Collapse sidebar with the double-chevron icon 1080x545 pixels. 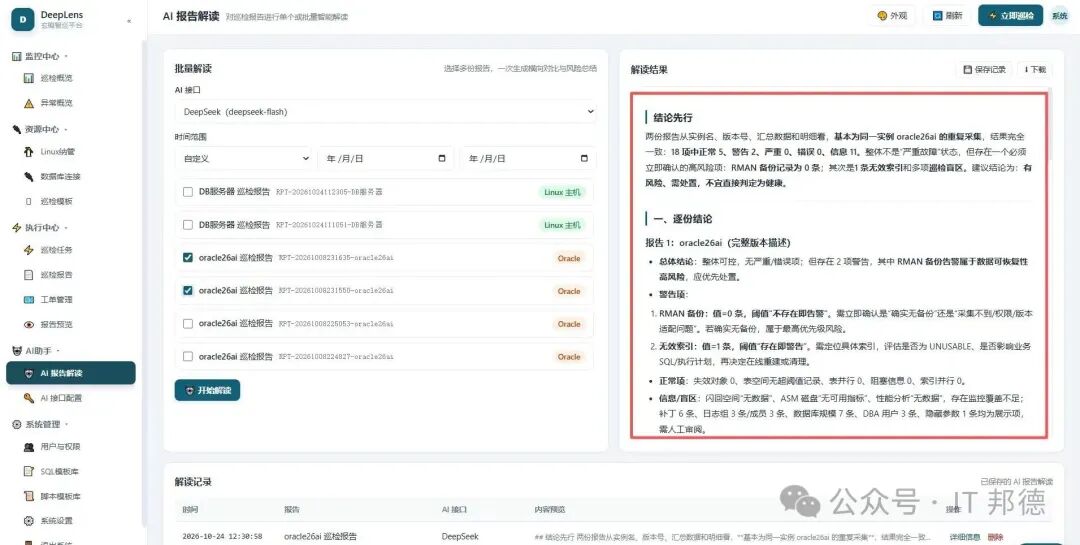click(129, 21)
